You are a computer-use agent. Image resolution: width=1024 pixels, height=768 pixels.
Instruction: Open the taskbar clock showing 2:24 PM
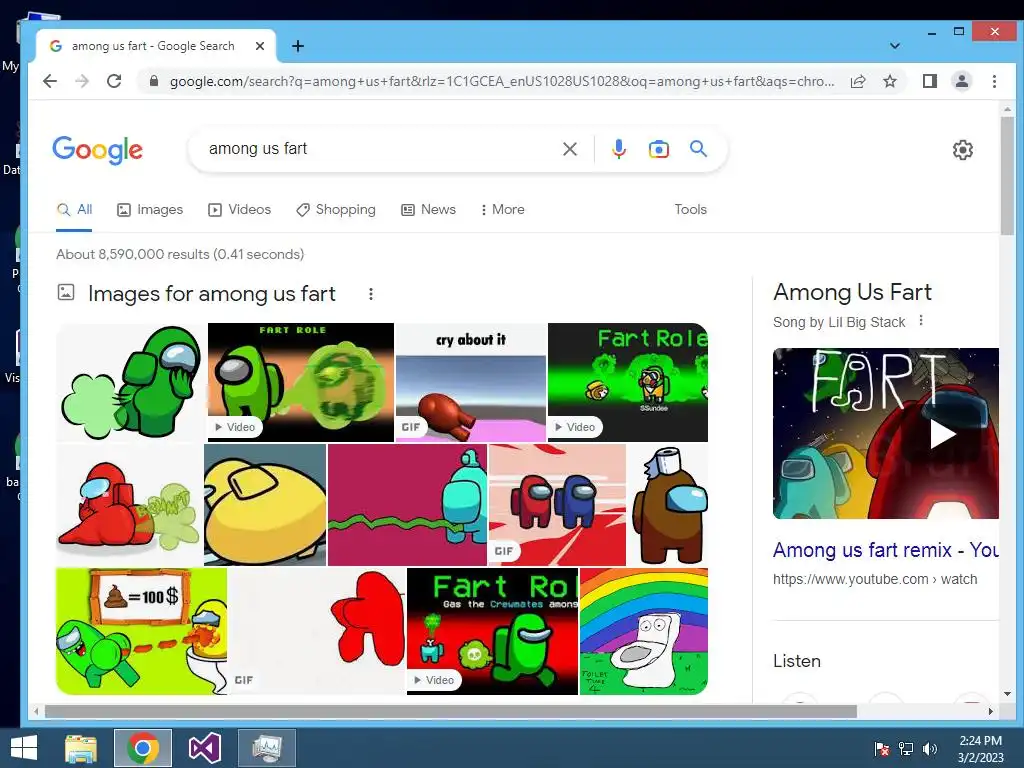click(980, 748)
